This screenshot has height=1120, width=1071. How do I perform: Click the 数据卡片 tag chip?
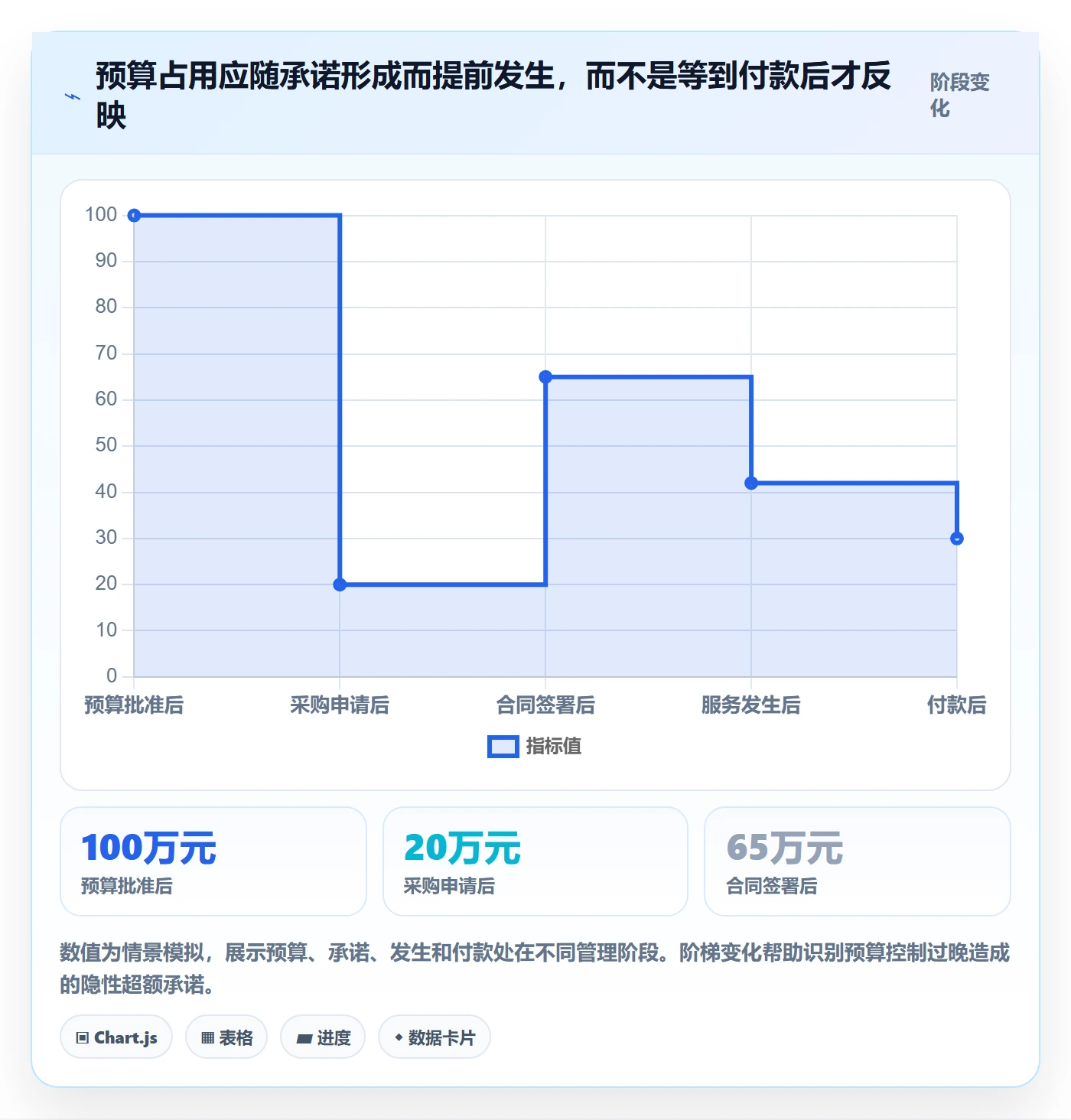click(x=435, y=1037)
